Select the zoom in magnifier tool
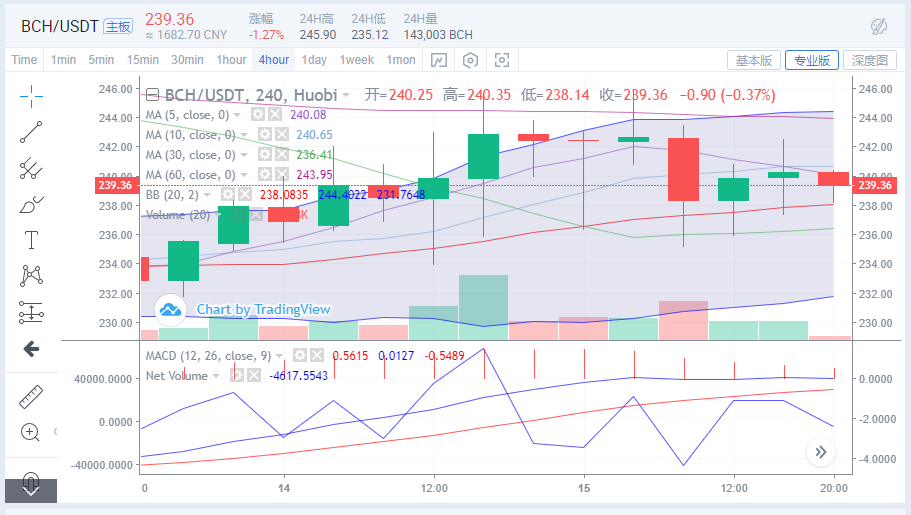The image size is (911, 515). pyautogui.click(x=30, y=432)
